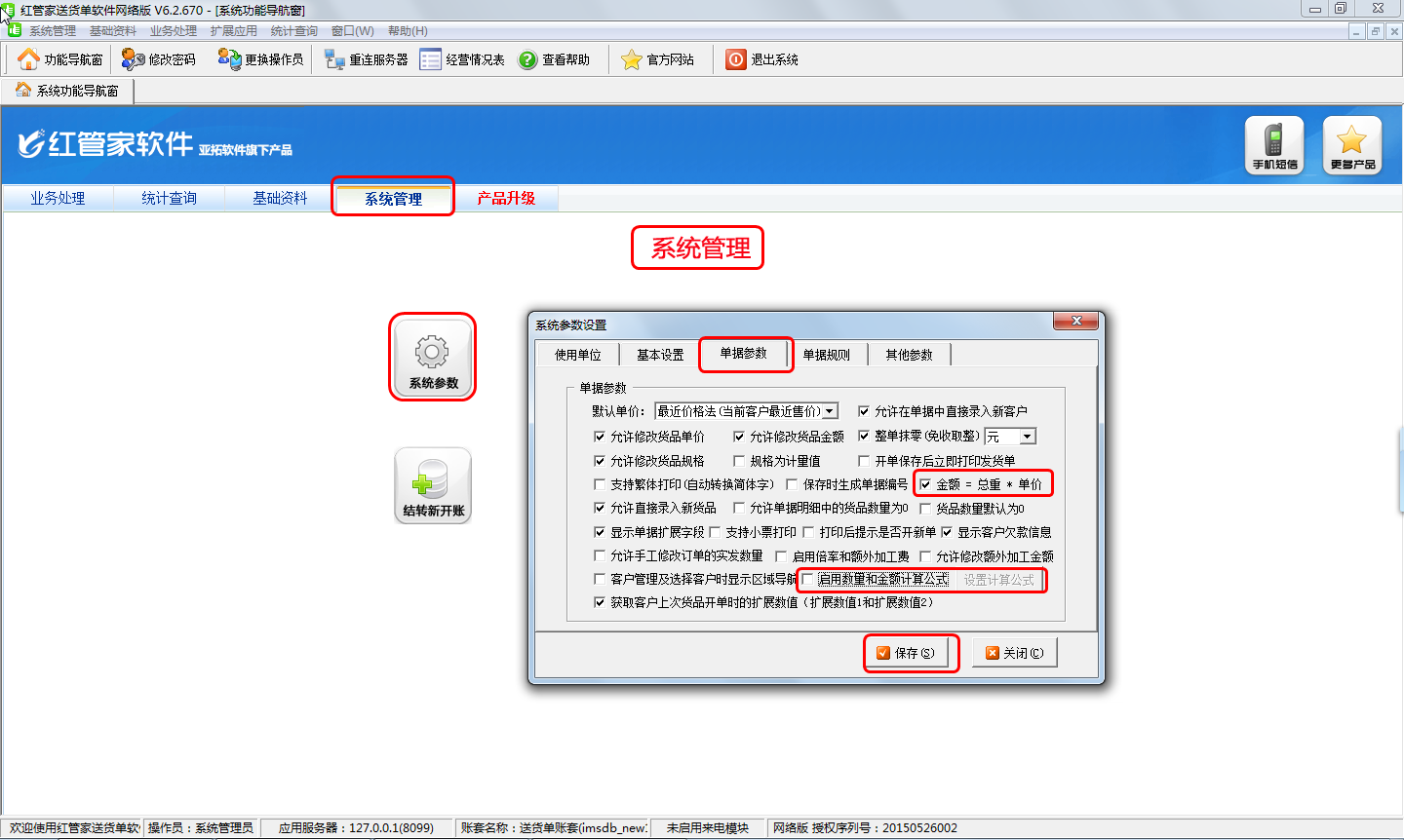
Task: Click the 功能导航窗 home toolbar icon
Action: tap(28, 59)
